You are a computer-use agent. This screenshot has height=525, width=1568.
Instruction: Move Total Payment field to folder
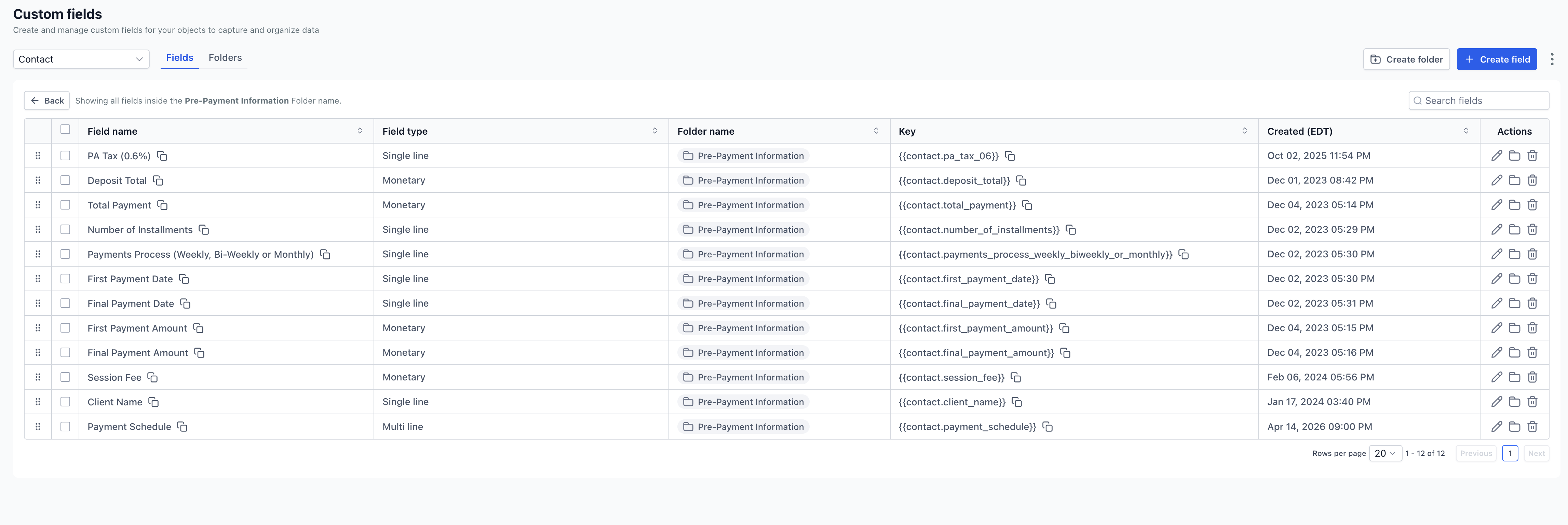[x=1514, y=205]
